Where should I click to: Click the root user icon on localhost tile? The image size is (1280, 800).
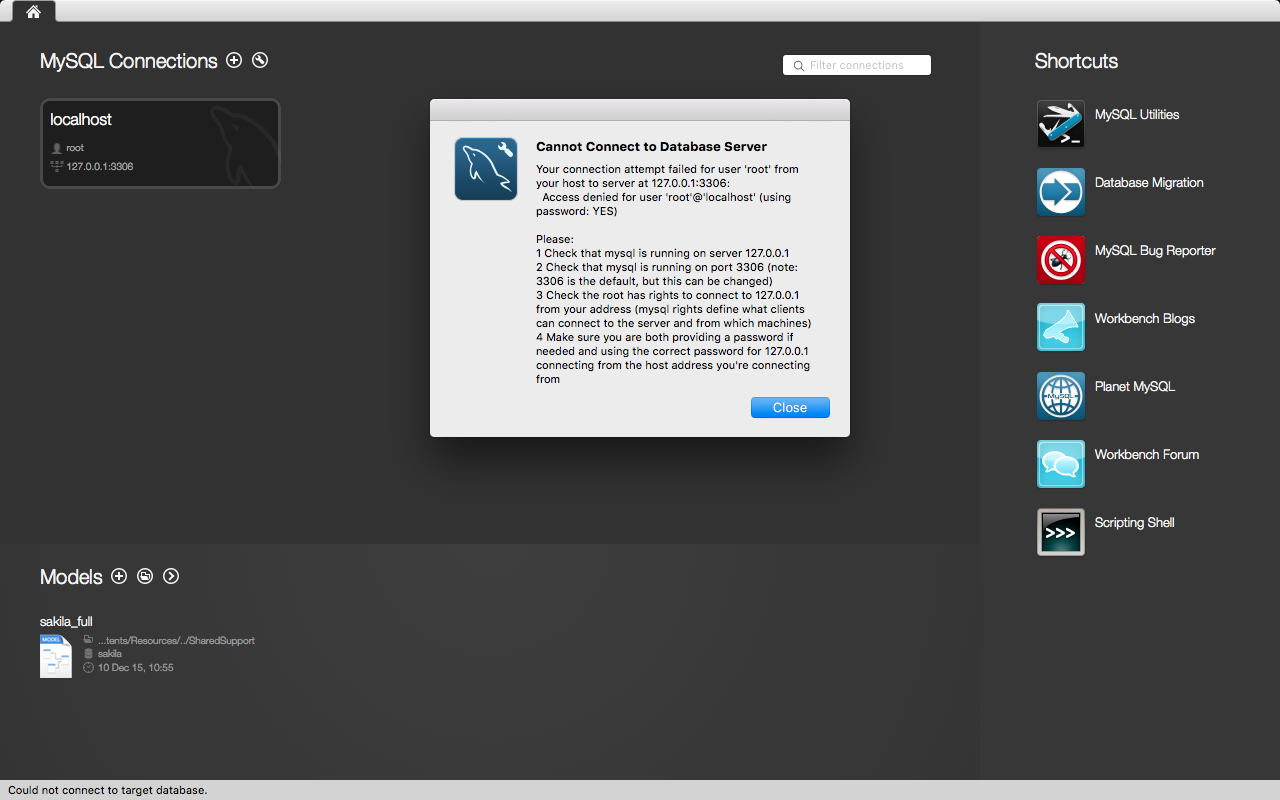click(x=57, y=148)
